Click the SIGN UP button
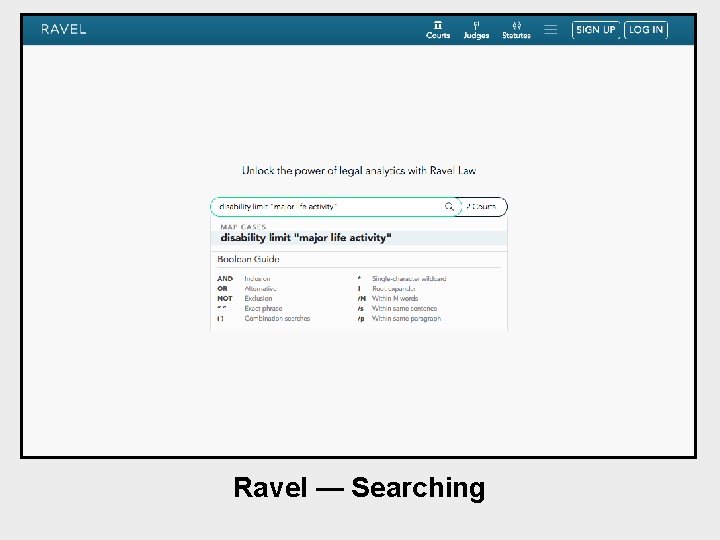720x540 pixels. [596, 30]
